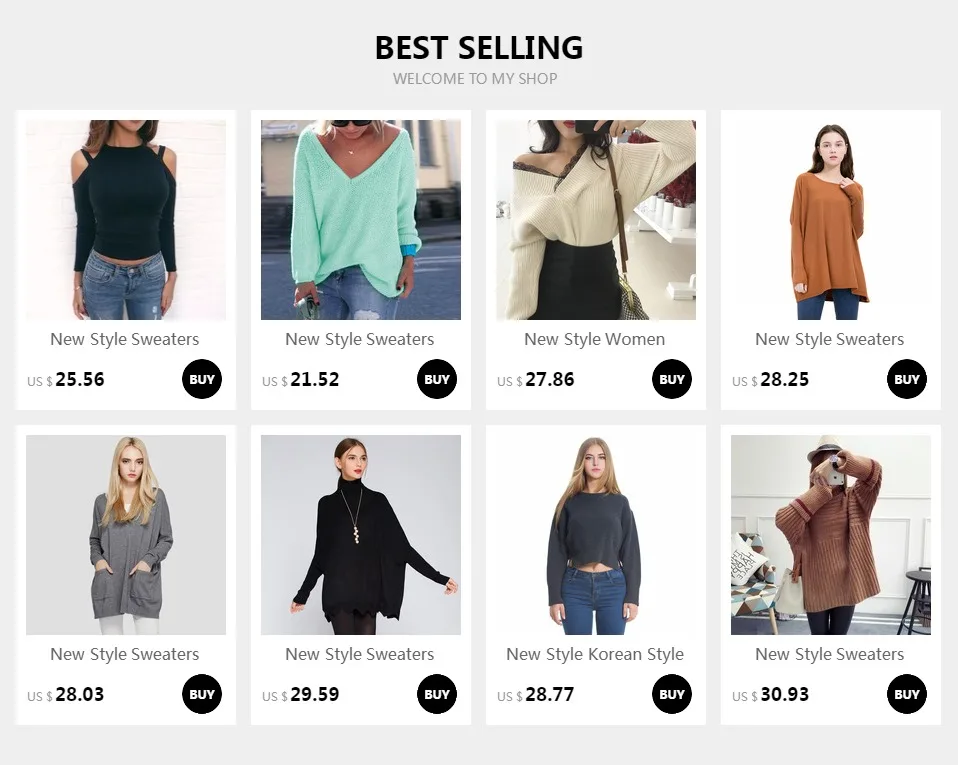Open the dark cropped sweater image

(596, 535)
